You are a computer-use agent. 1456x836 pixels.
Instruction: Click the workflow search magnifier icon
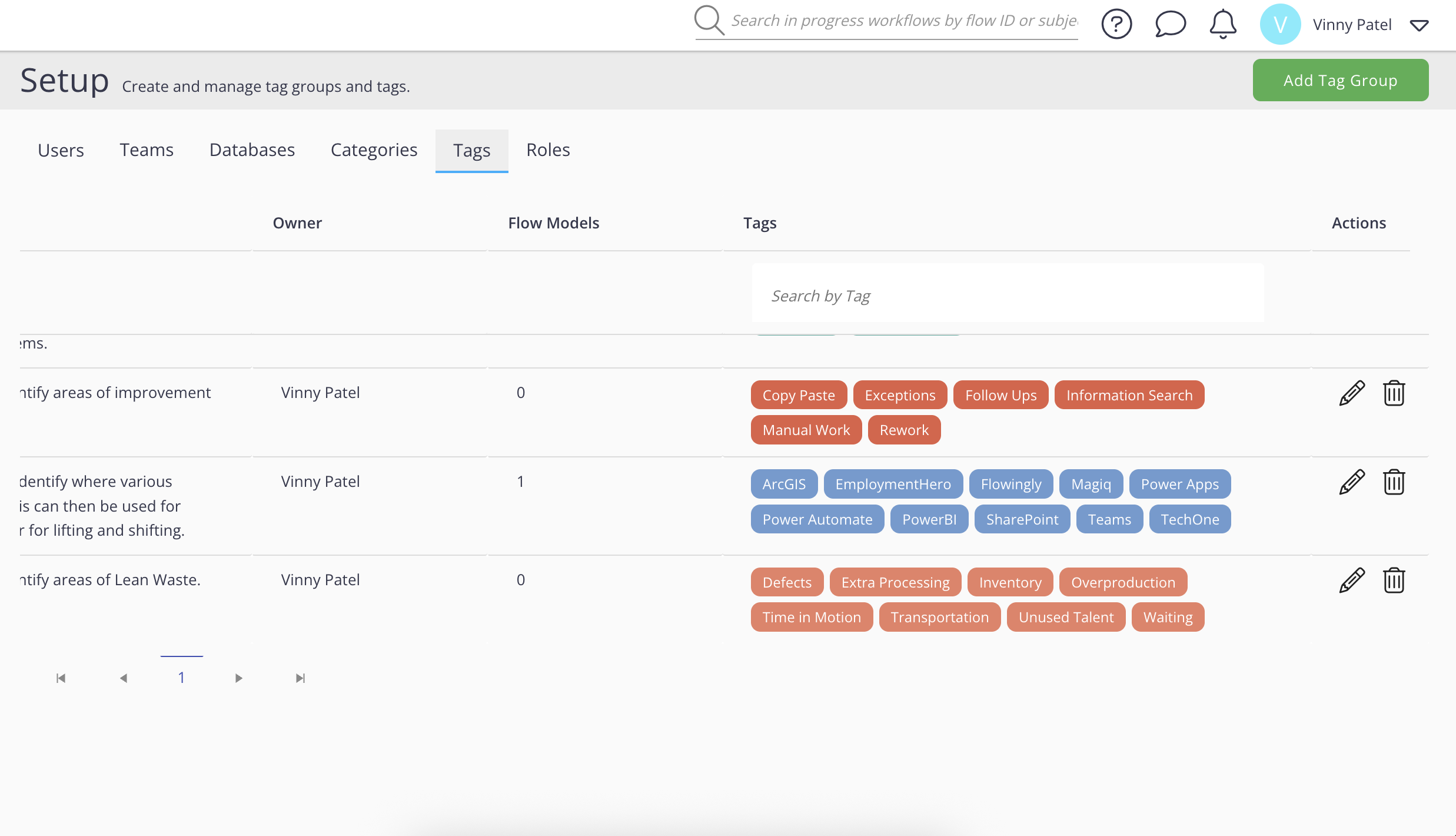coord(709,21)
